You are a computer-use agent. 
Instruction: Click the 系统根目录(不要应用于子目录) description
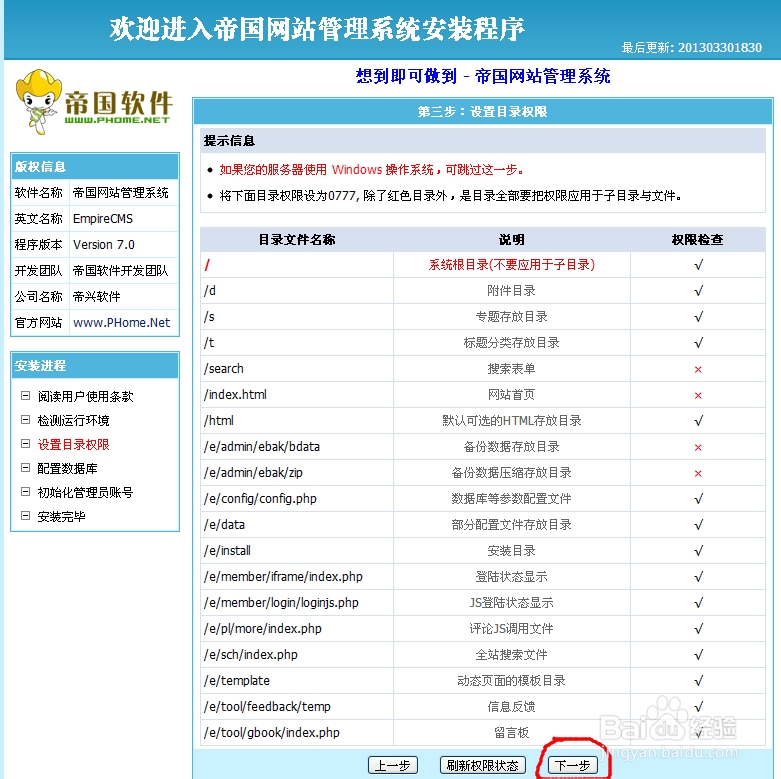click(x=512, y=264)
